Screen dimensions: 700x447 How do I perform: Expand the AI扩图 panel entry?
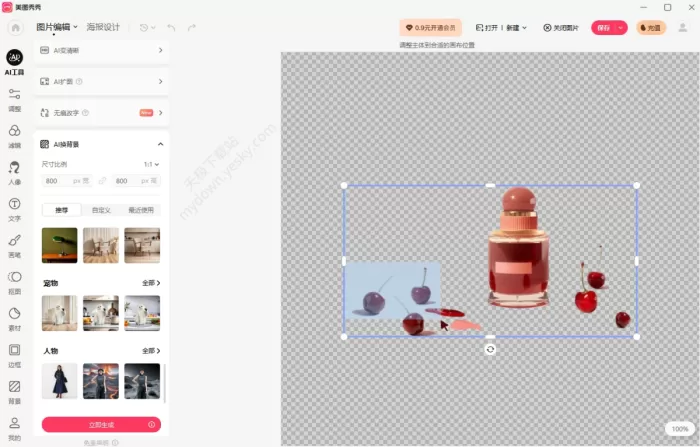[x=101, y=81]
